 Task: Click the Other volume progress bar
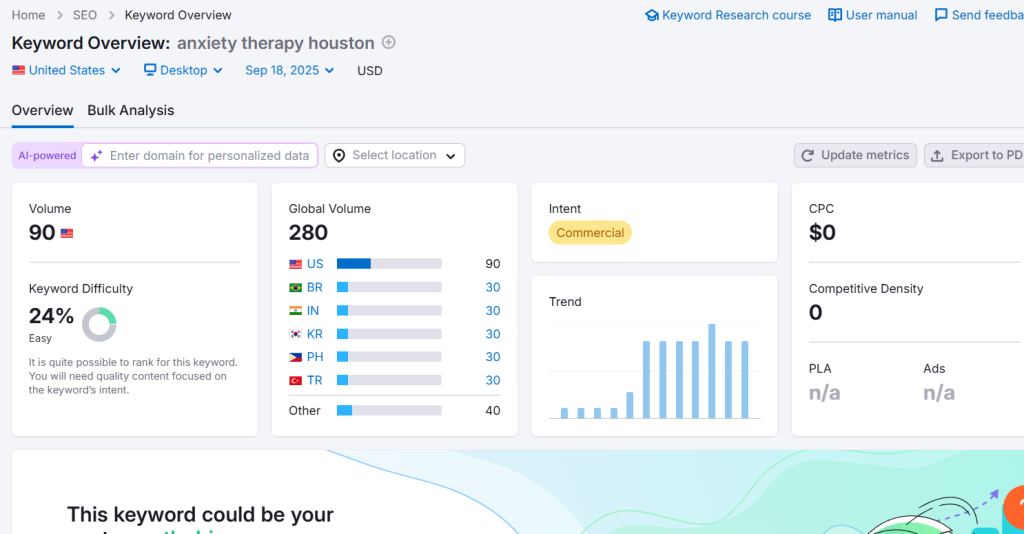pos(389,411)
